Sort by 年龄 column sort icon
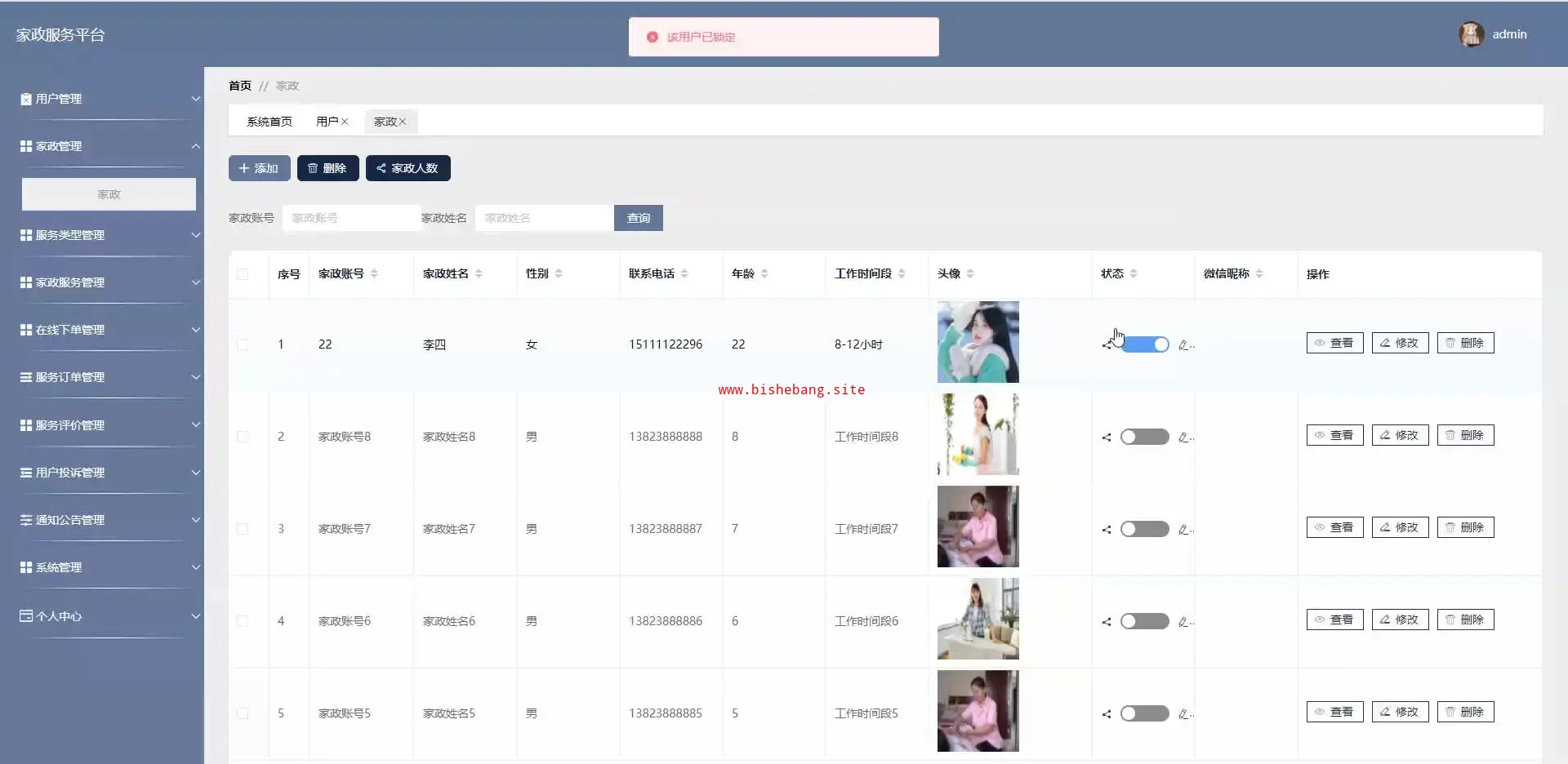This screenshot has width=1568, height=764. click(x=764, y=274)
